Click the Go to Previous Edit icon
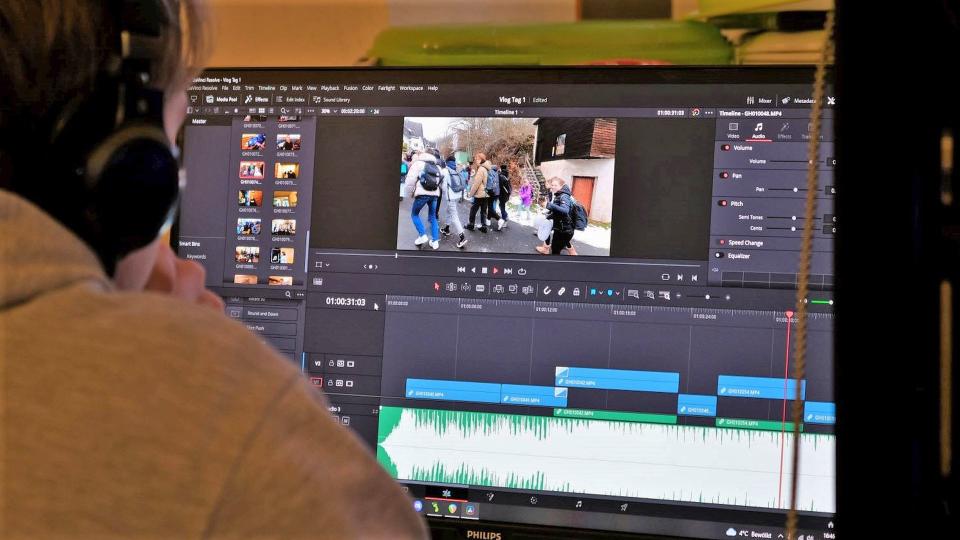960x540 pixels. (694, 278)
